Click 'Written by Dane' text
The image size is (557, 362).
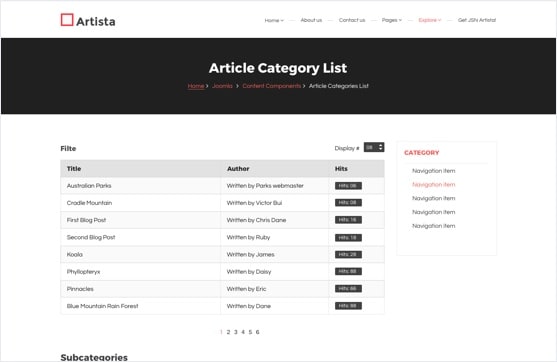(x=249, y=306)
